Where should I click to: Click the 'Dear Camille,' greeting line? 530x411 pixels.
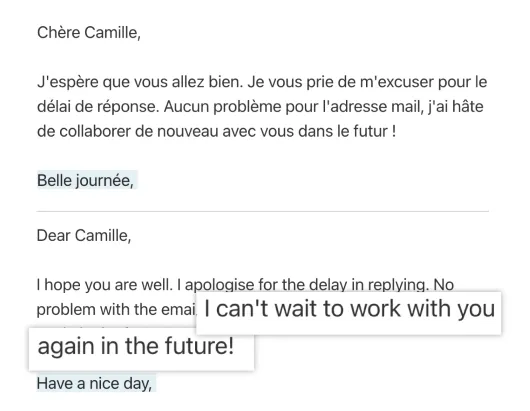83,236
